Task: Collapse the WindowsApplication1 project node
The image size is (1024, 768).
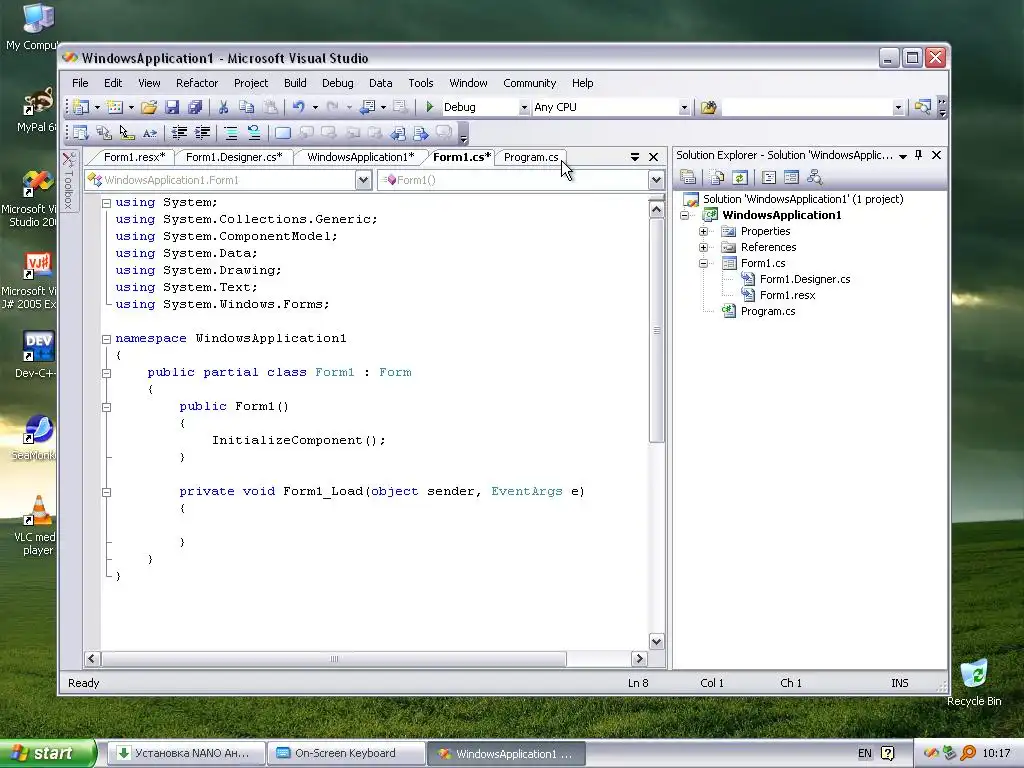Action: [x=684, y=216]
